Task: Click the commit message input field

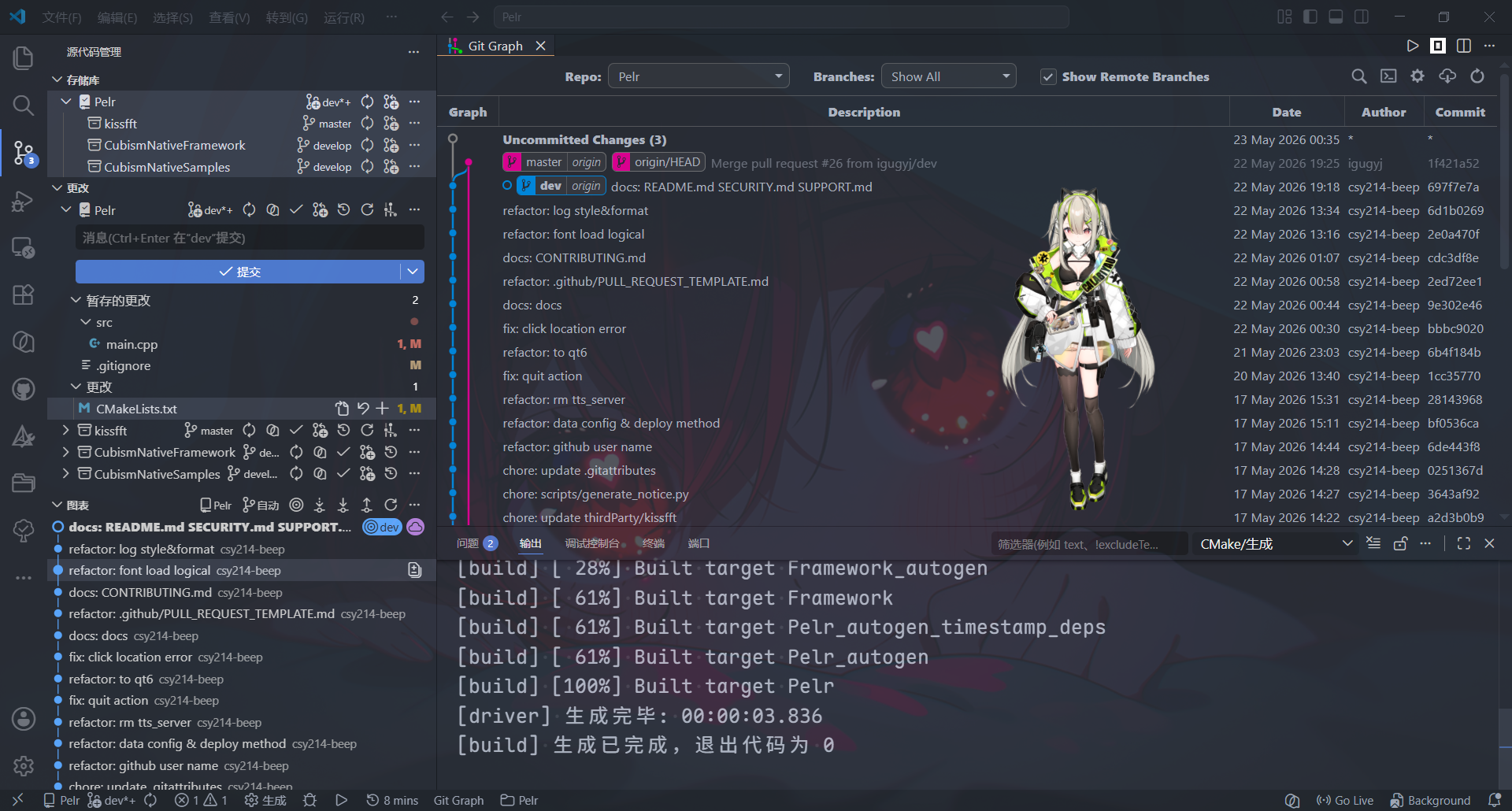Action: [250, 238]
